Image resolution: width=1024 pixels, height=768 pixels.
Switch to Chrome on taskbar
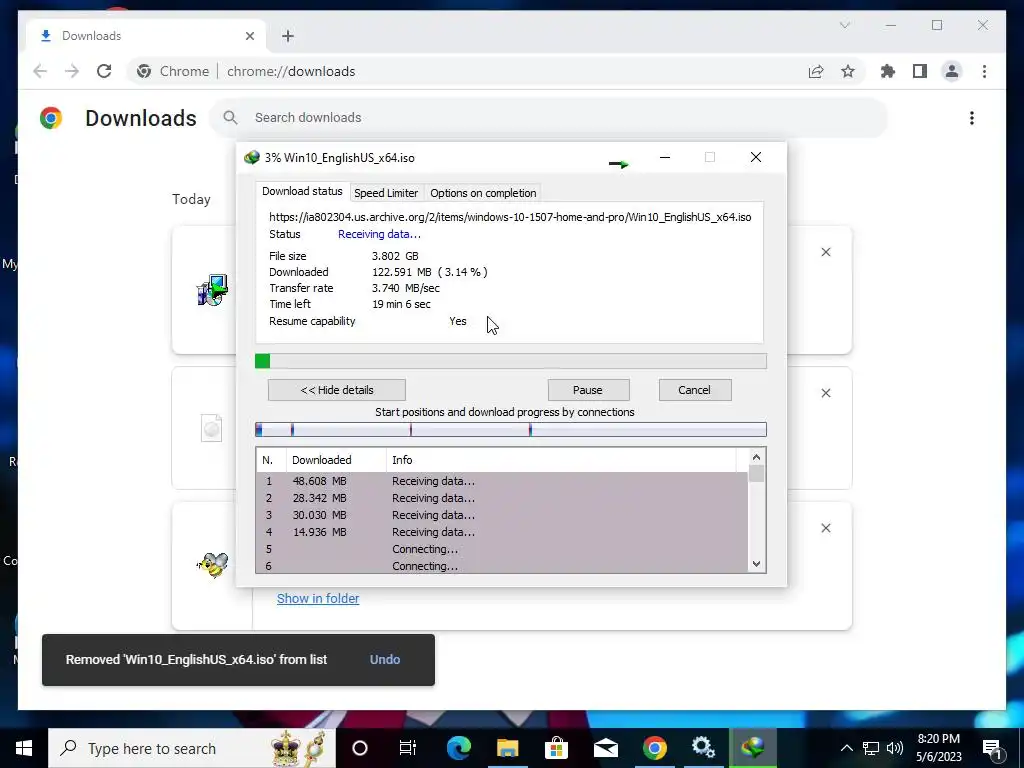(654, 748)
